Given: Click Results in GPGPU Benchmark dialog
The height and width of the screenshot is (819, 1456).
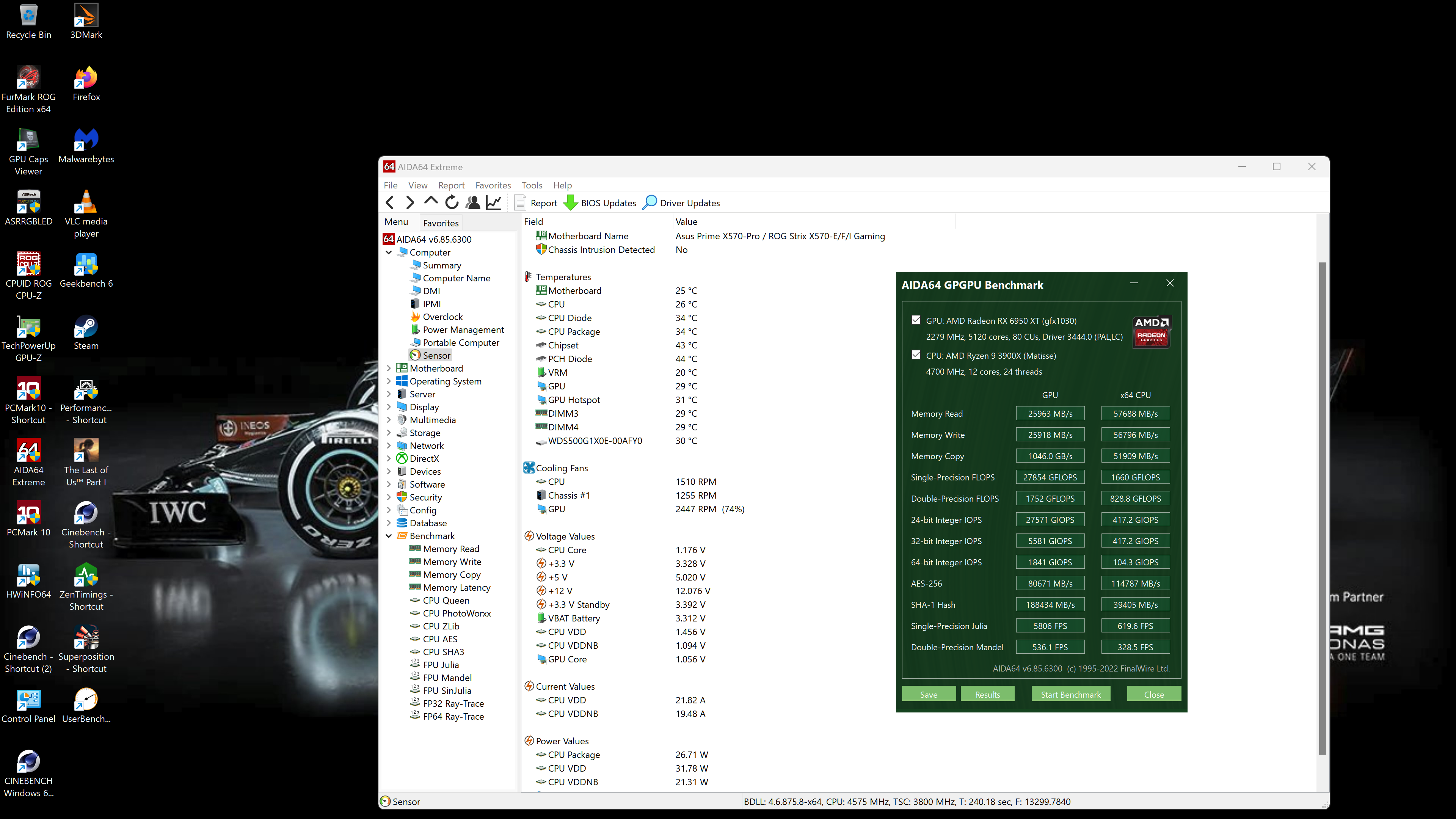Looking at the screenshot, I should [x=987, y=694].
